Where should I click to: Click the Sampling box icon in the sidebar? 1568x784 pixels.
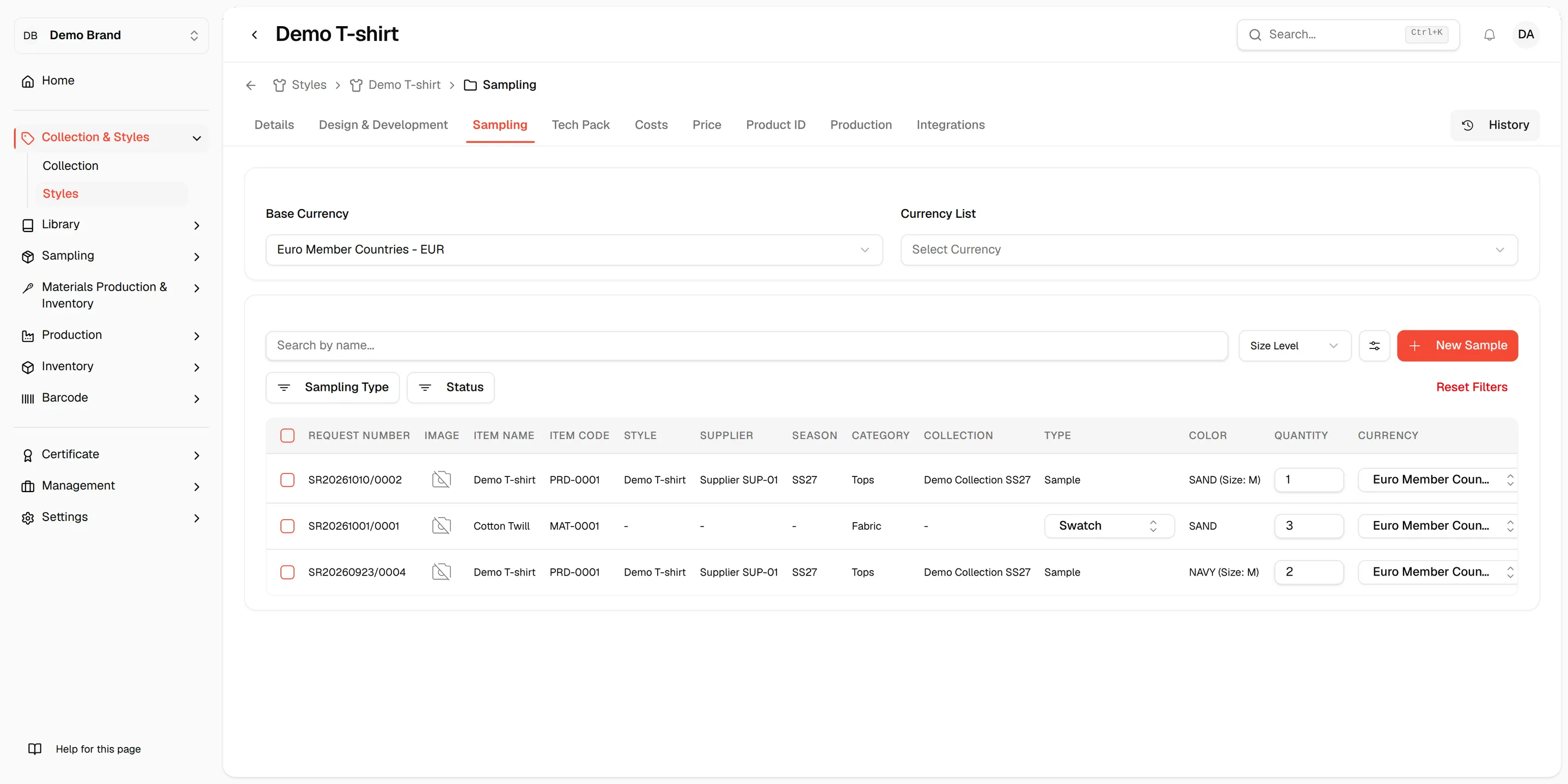(27, 256)
